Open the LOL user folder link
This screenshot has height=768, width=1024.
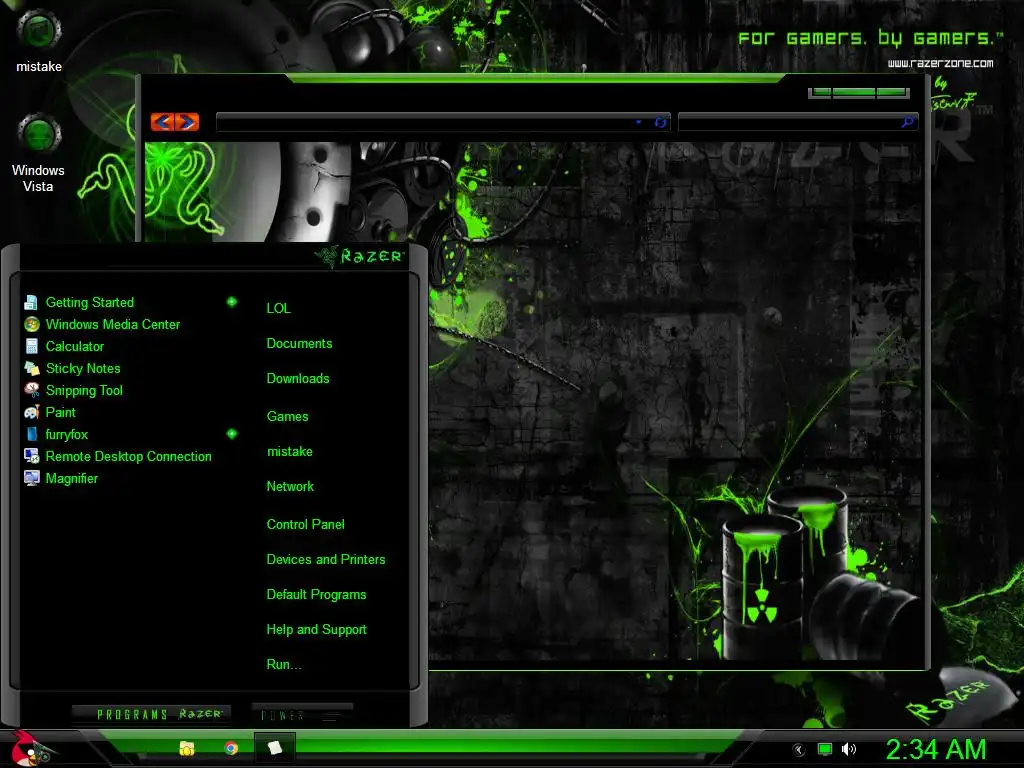click(278, 308)
